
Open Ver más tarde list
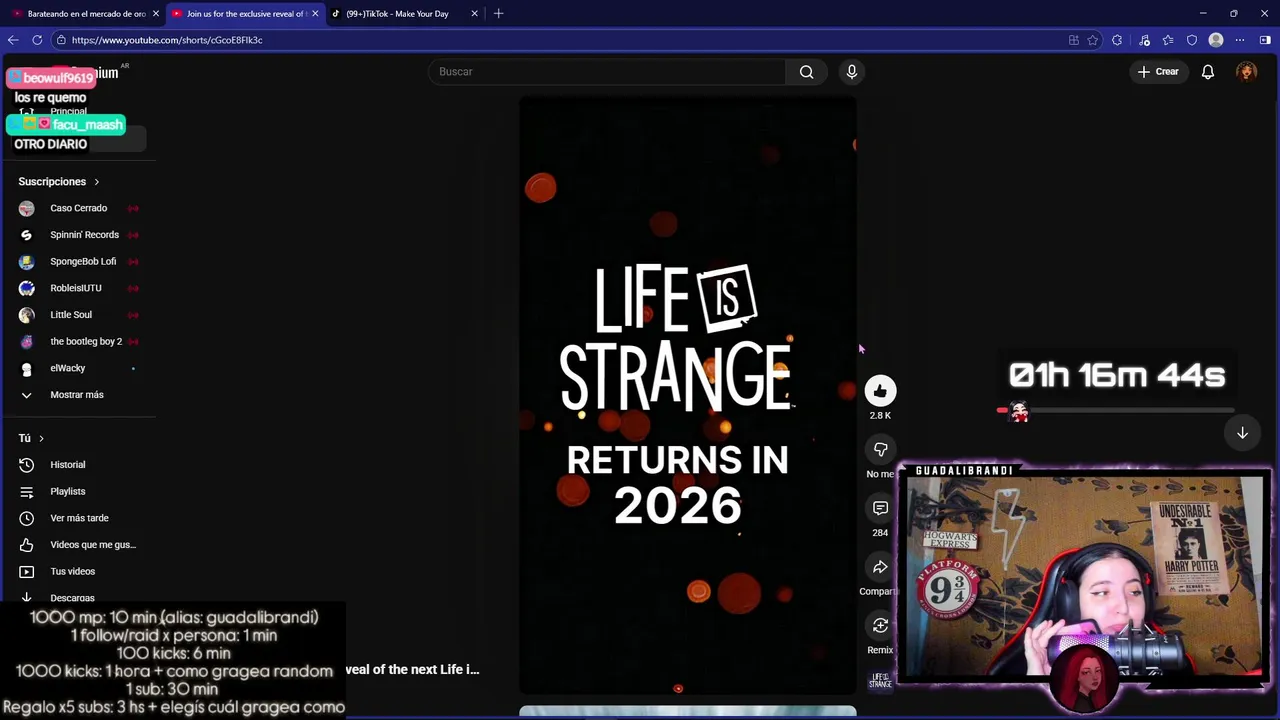(78, 518)
